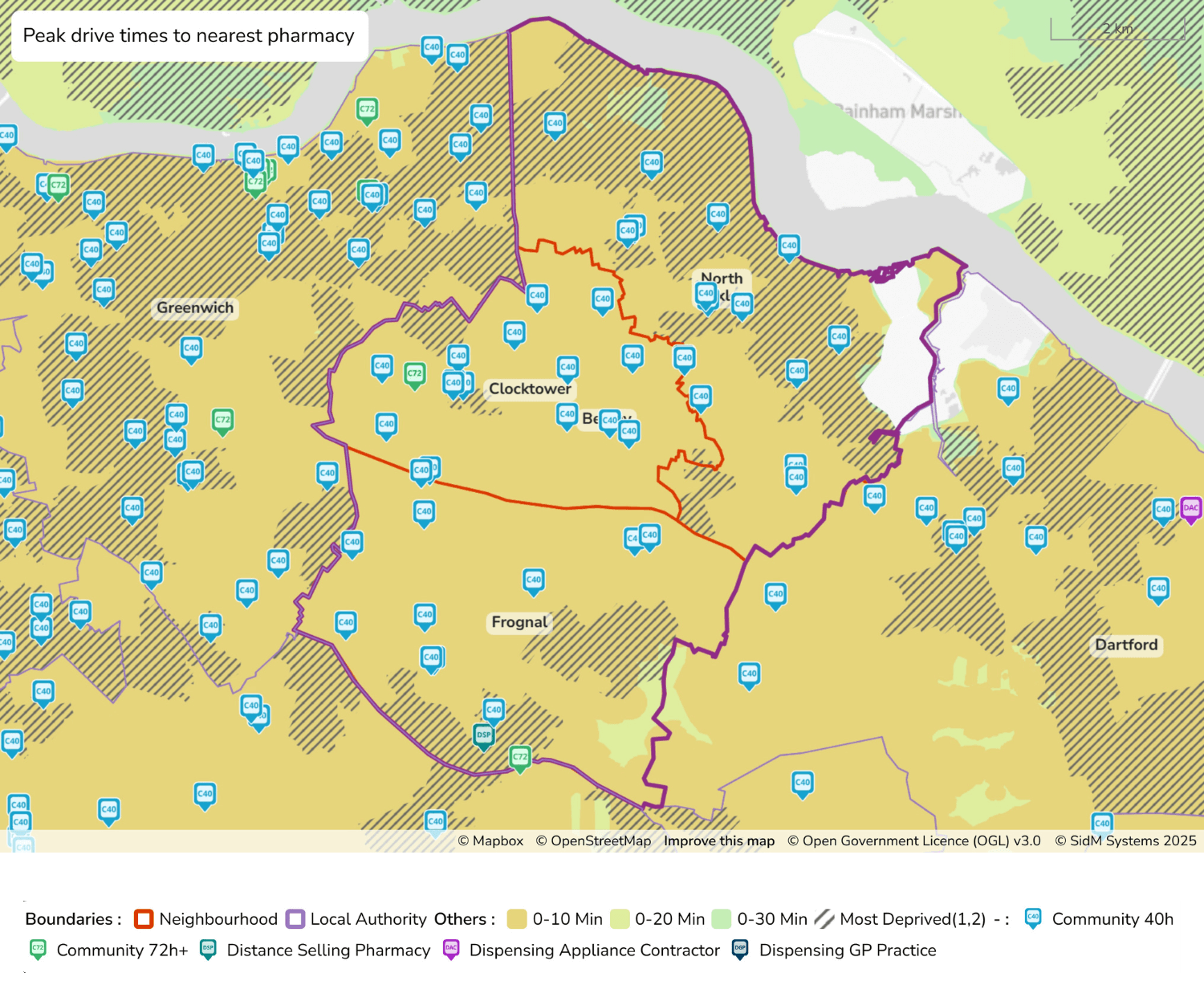Expand the Local Authority boundary legend option

click(294, 918)
